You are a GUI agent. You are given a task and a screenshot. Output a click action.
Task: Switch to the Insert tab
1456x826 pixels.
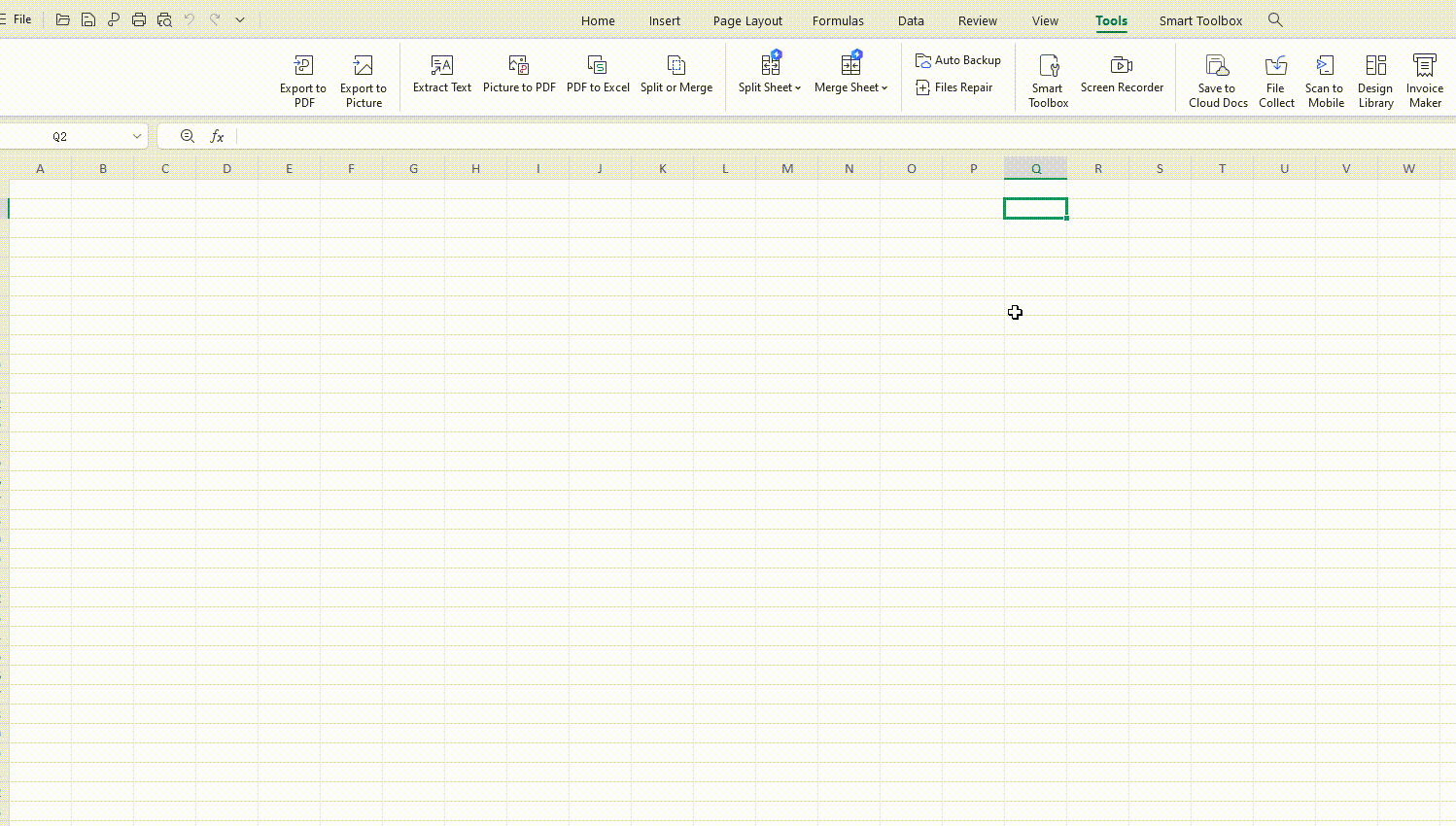(x=665, y=20)
